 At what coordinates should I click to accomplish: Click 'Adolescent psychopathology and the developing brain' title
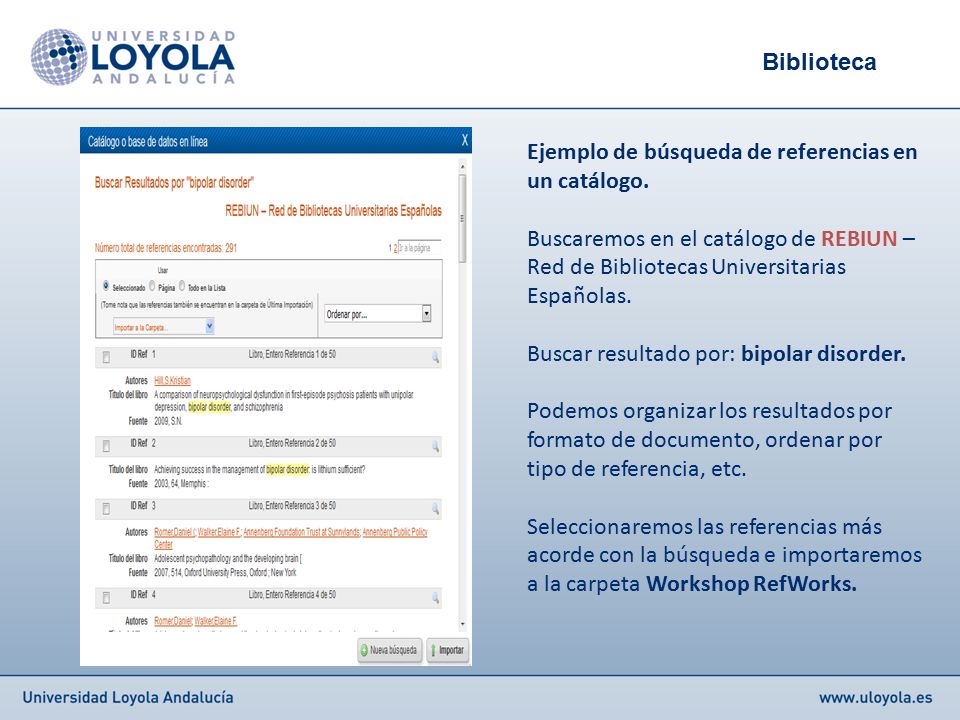(228, 558)
